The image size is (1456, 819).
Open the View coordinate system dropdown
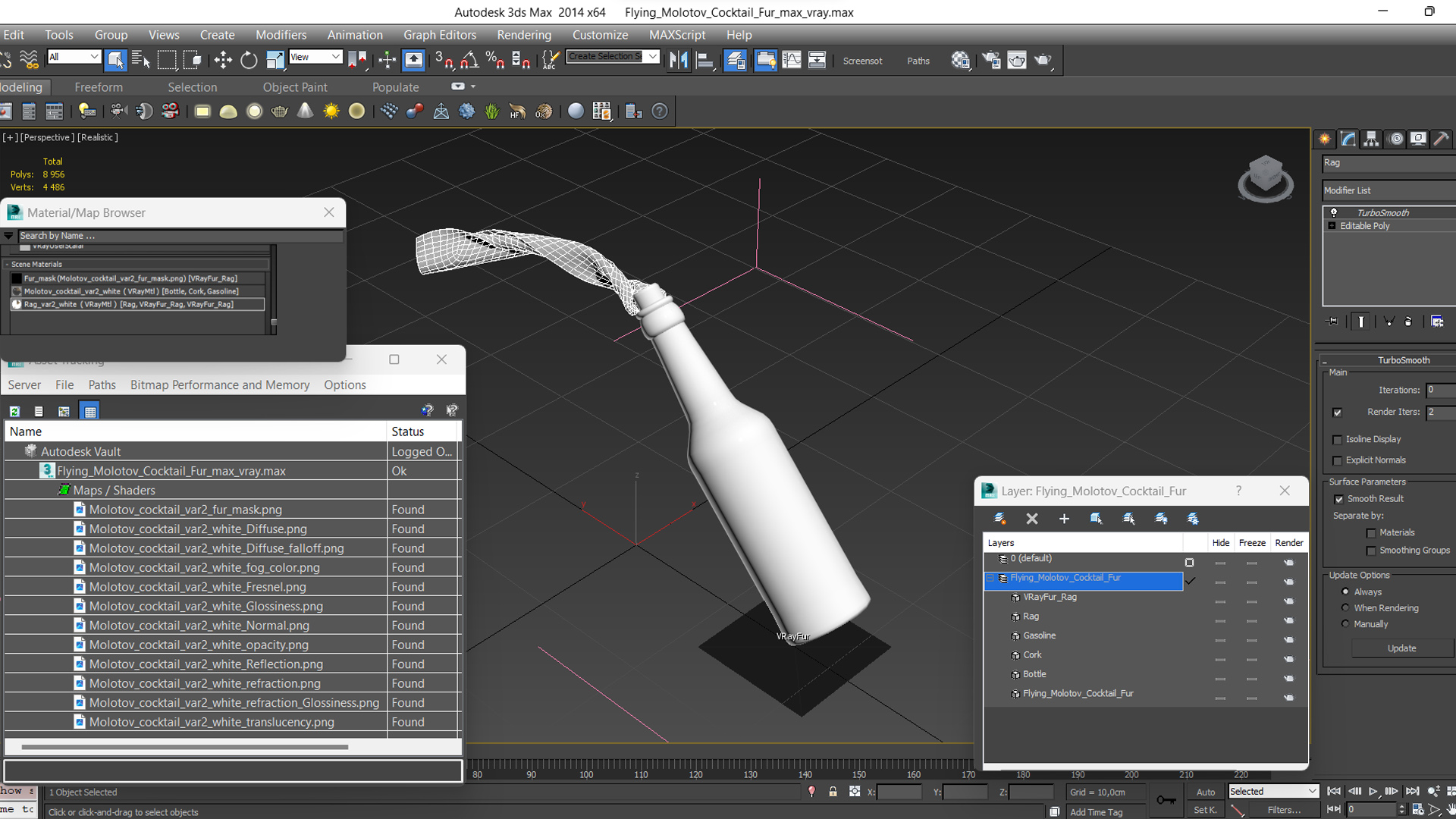point(315,57)
